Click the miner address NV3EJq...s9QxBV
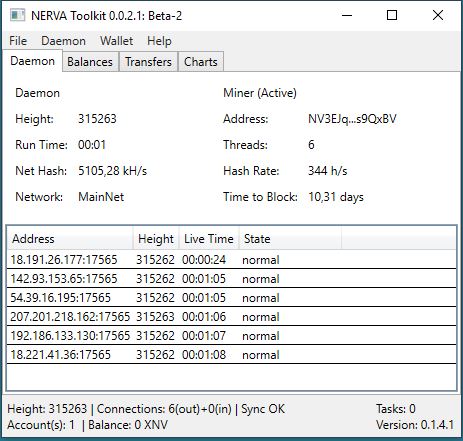The width and height of the screenshot is (463, 441). (352, 119)
